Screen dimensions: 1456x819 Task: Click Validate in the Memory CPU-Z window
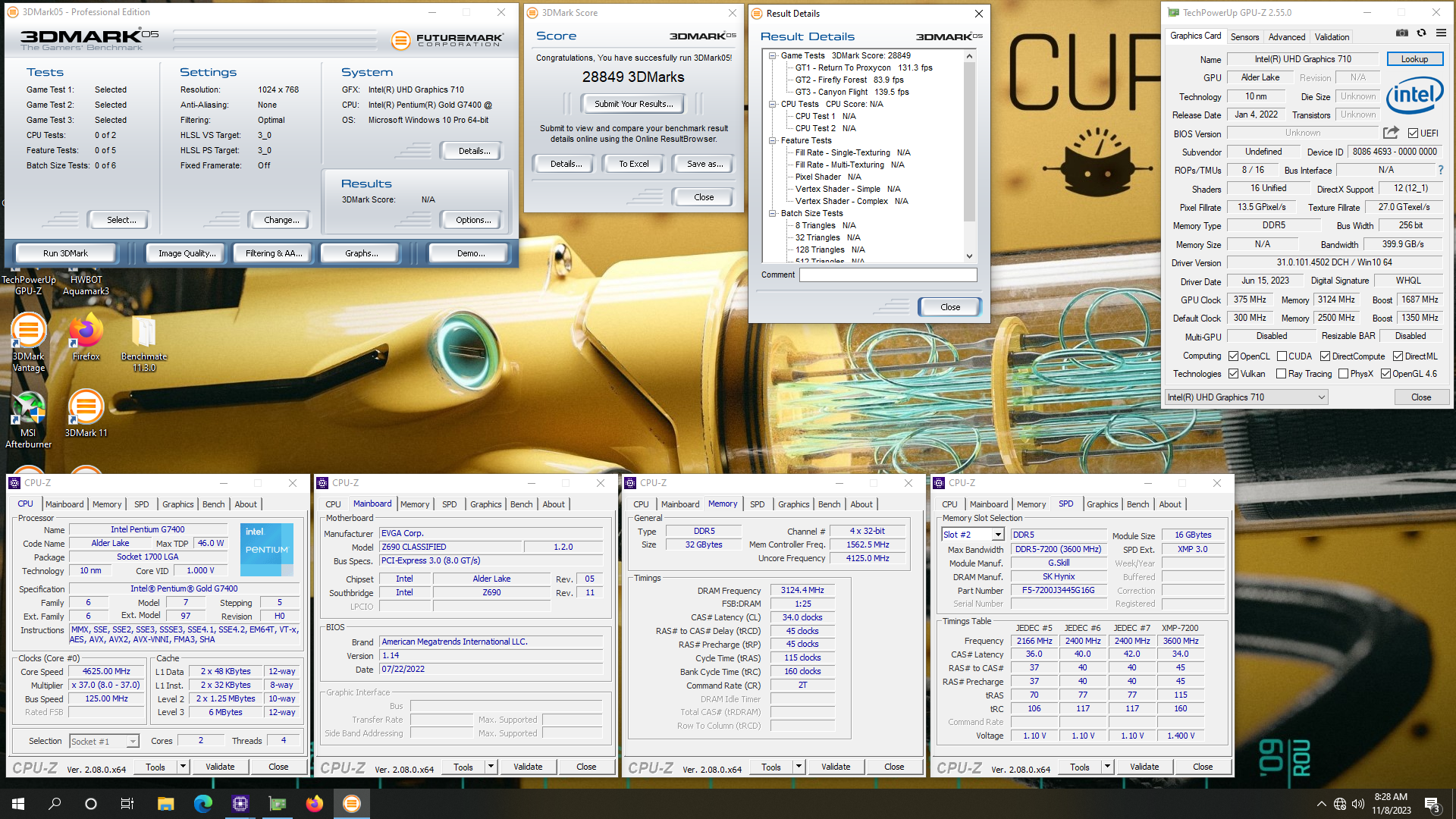pyautogui.click(x=836, y=767)
